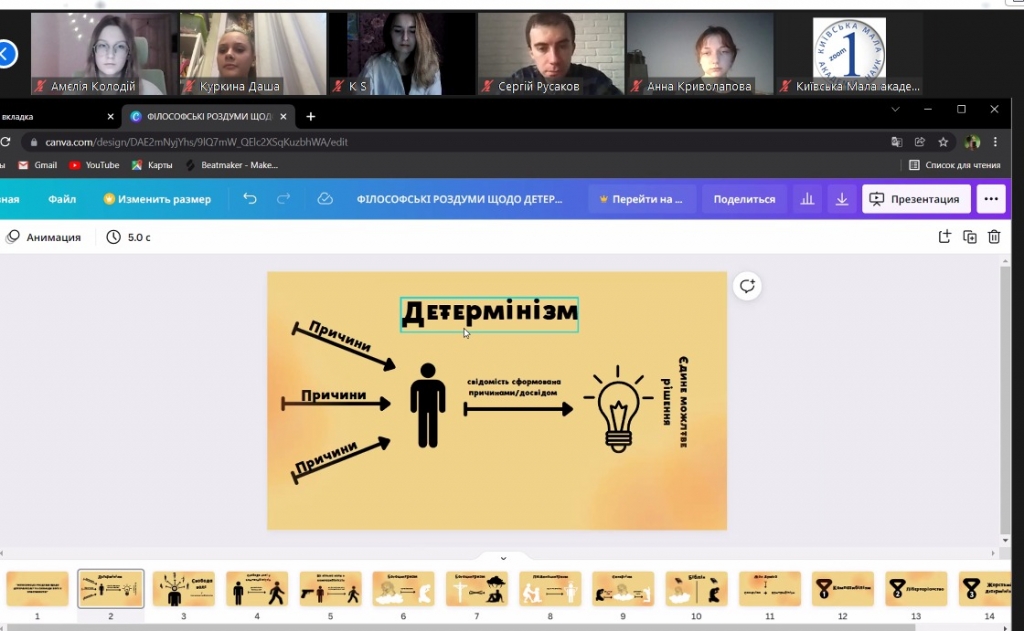Set the 5.0 с page duration
Viewport: 1024px width, 631px height.
click(129, 237)
